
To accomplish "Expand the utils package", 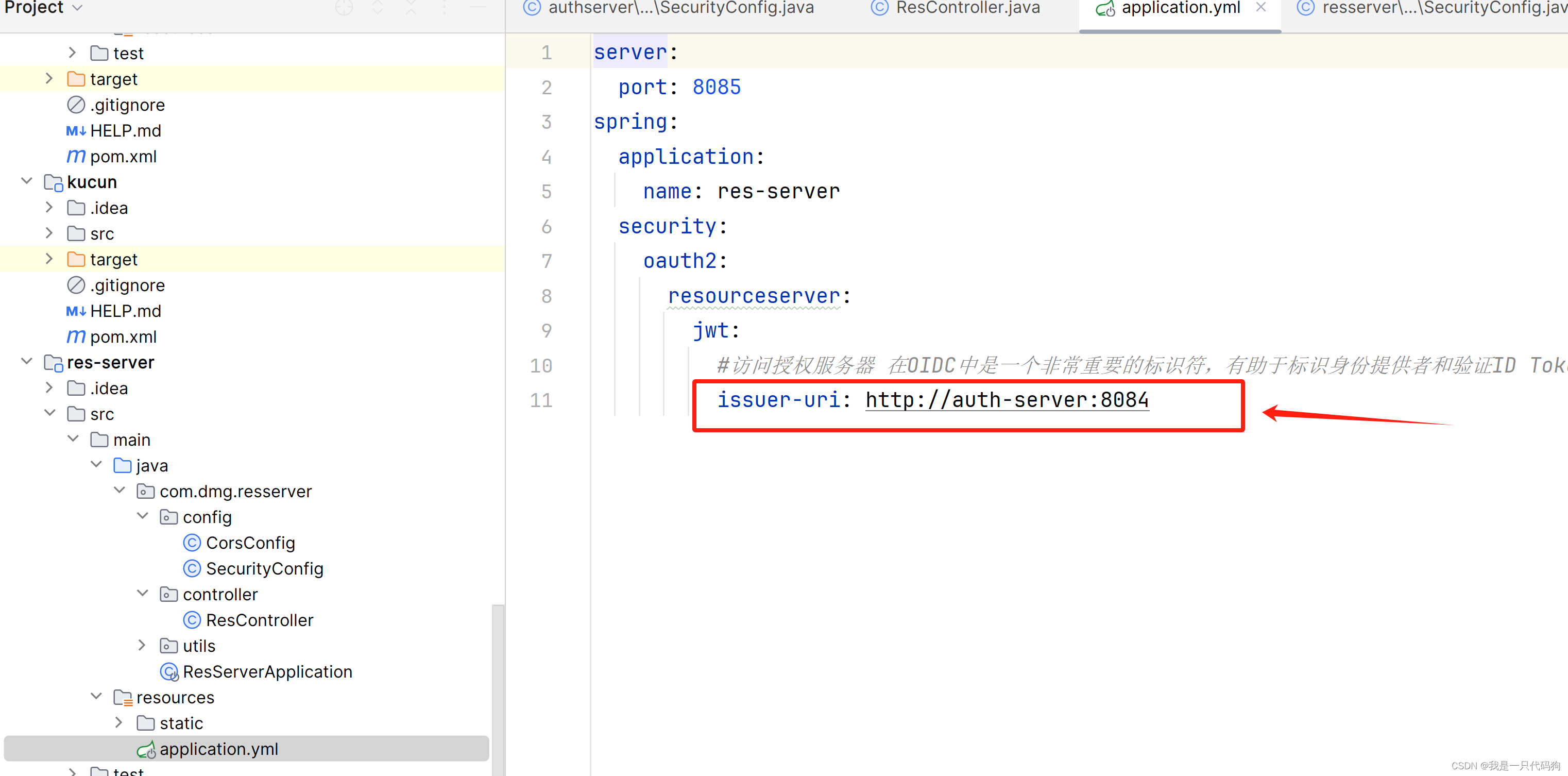I will point(142,646).
